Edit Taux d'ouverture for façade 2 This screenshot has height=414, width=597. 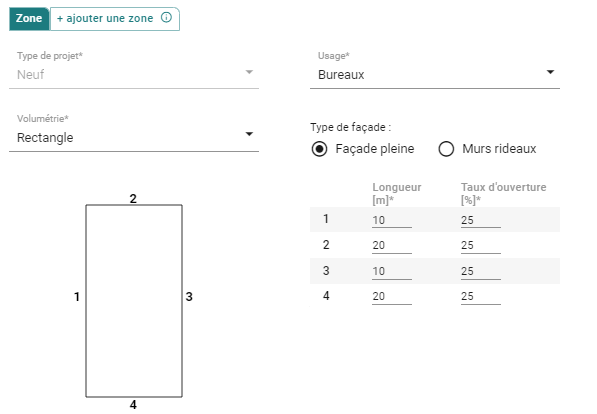[480, 245]
